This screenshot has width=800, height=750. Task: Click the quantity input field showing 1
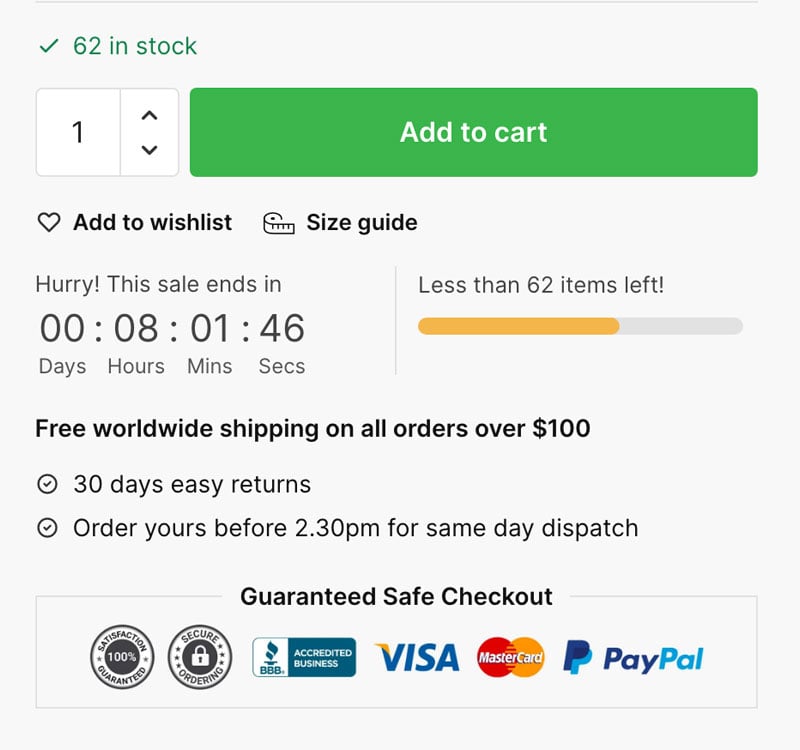(78, 132)
